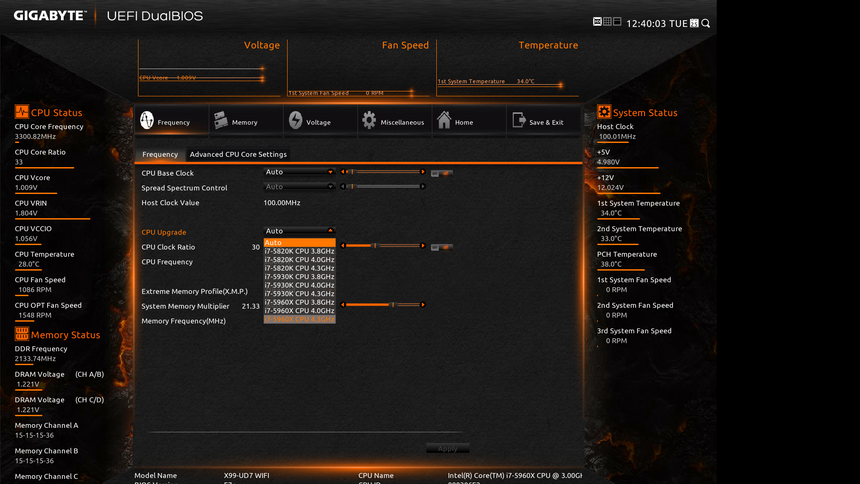The width and height of the screenshot is (860, 484).
Task: Decrease CPU Base Clock with left arrow
Action: tap(343, 172)
